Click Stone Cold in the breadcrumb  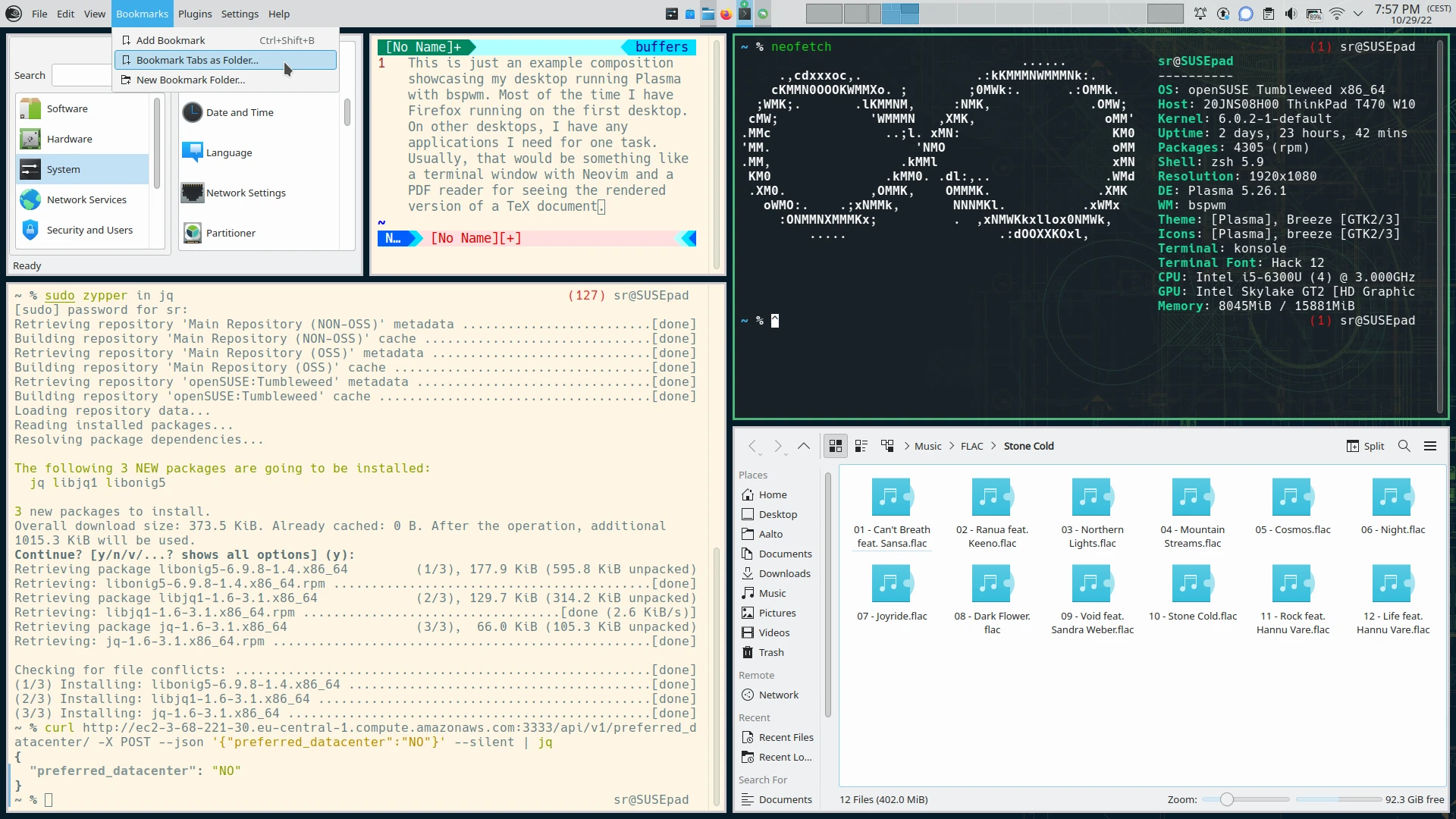click(x=1028, y=446)
